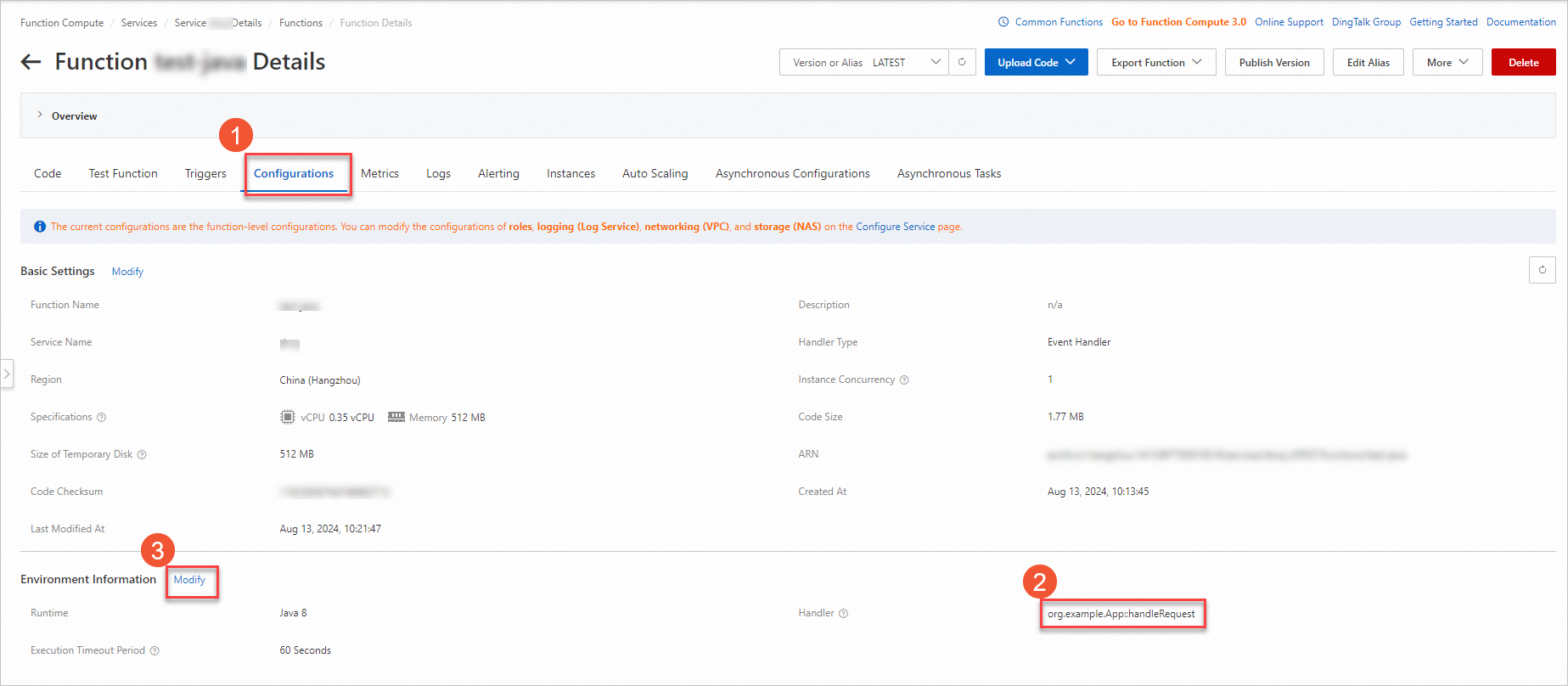Click help icon next to Instance Concurrency

(904, 380)
